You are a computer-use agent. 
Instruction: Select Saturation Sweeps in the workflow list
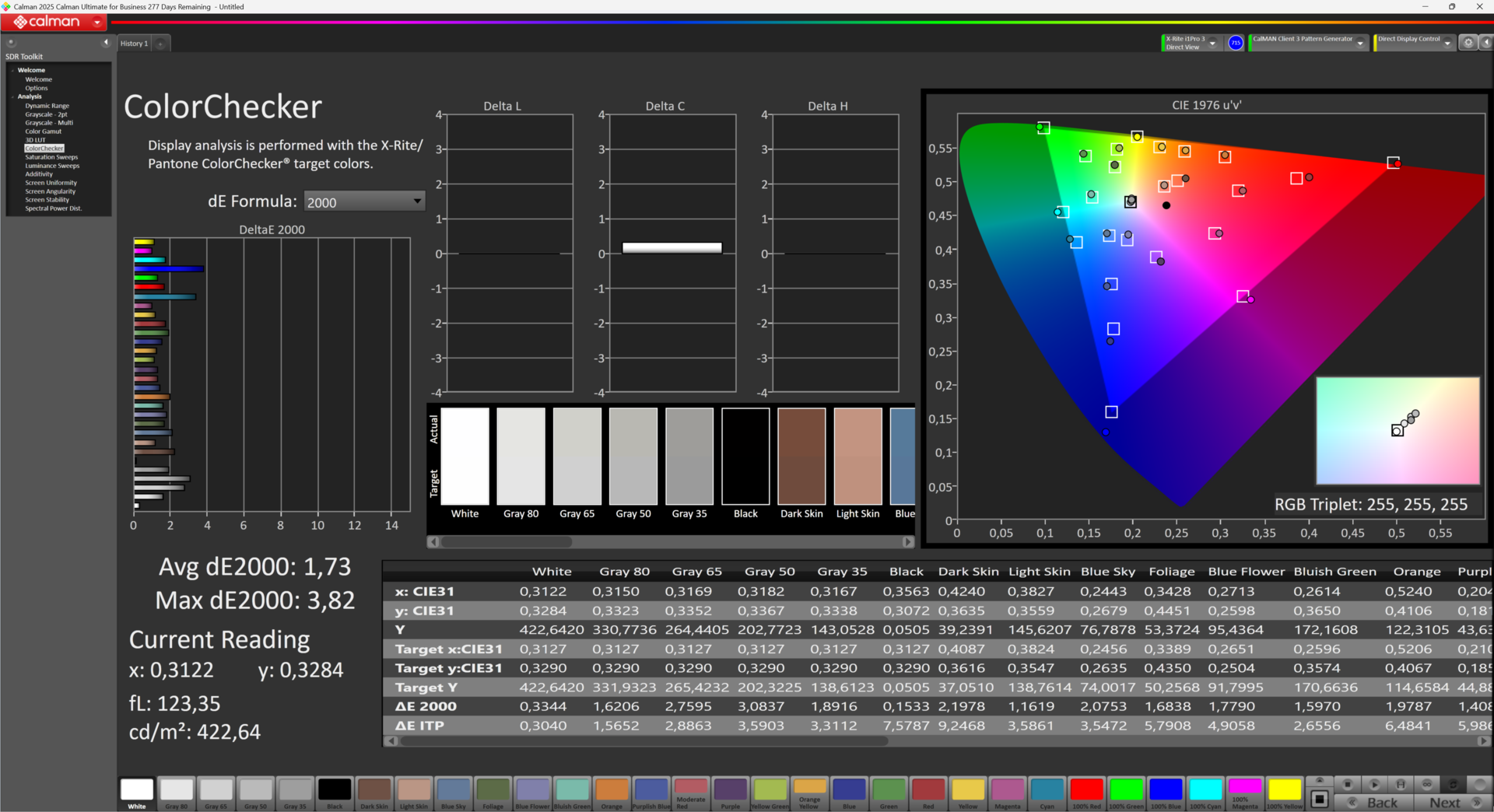(51, 157)
